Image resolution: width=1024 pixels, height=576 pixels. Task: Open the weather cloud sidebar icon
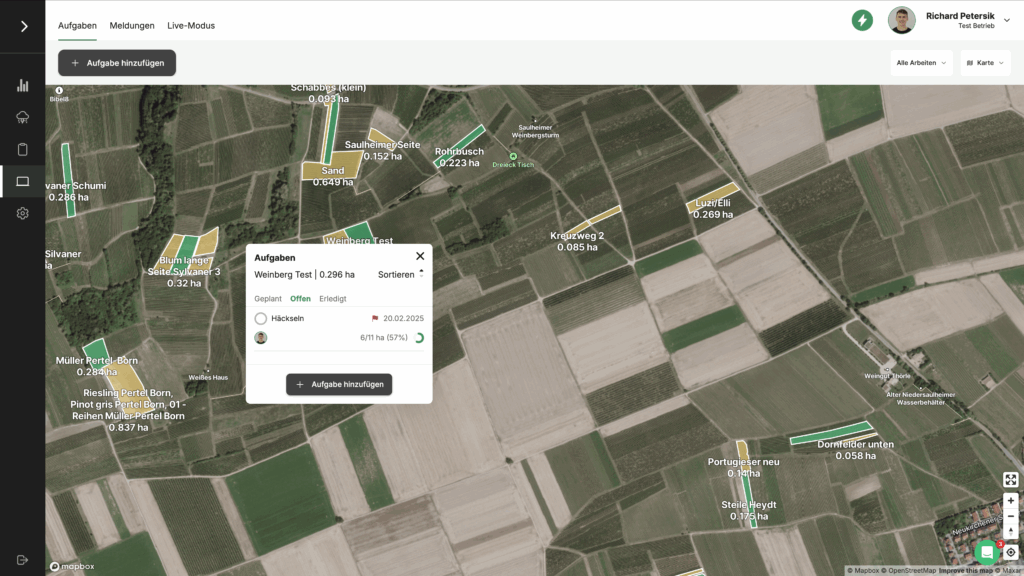pos(23,118)
